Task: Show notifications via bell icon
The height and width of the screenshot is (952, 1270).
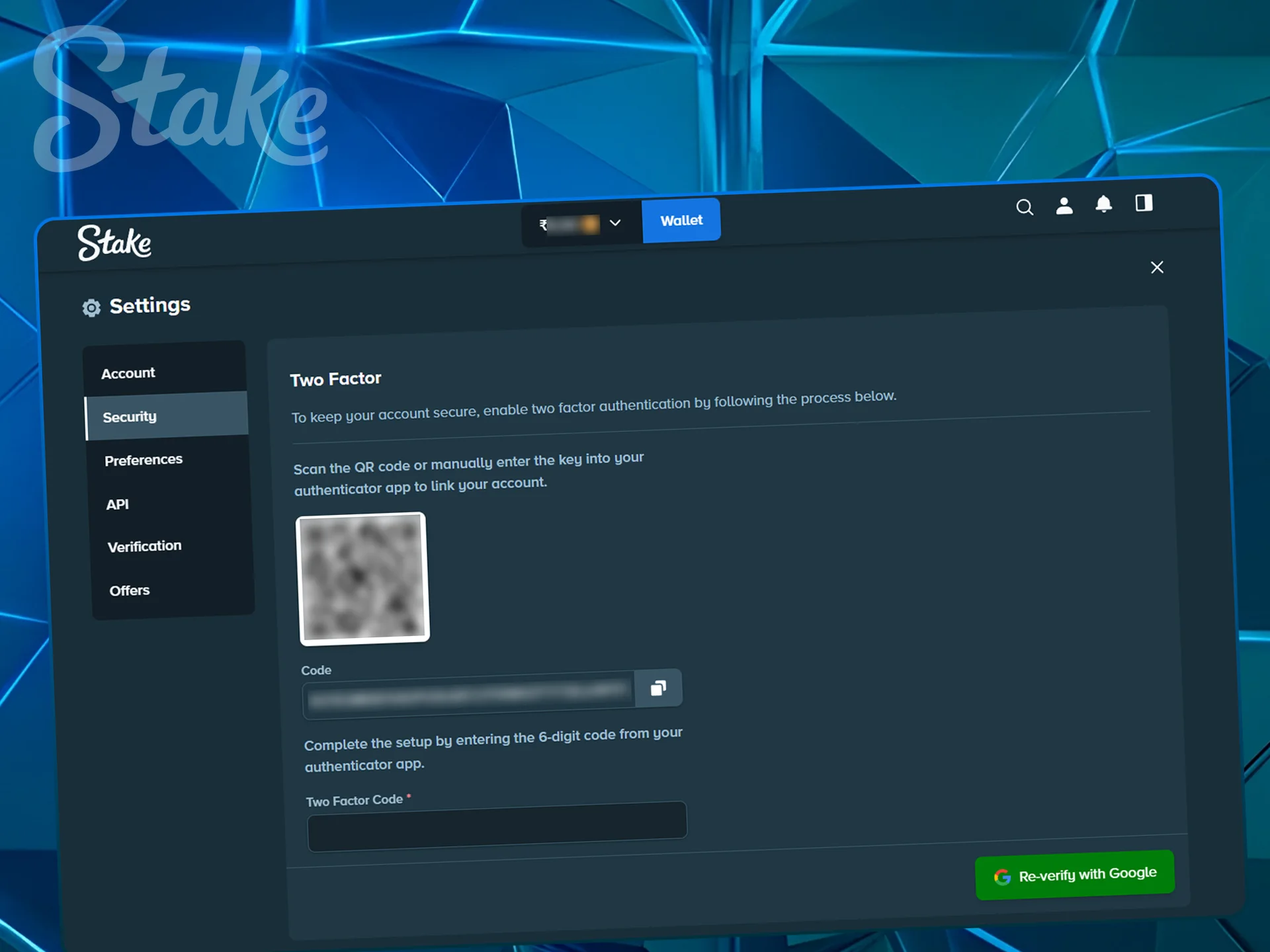Action: coord(1103,204)
